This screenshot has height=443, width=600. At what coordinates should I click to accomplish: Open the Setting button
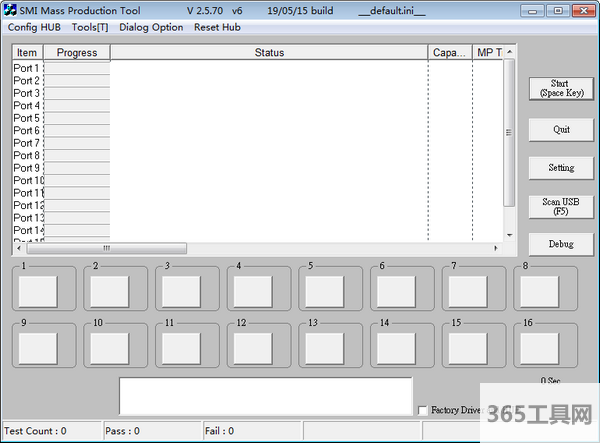coord(561,168)
